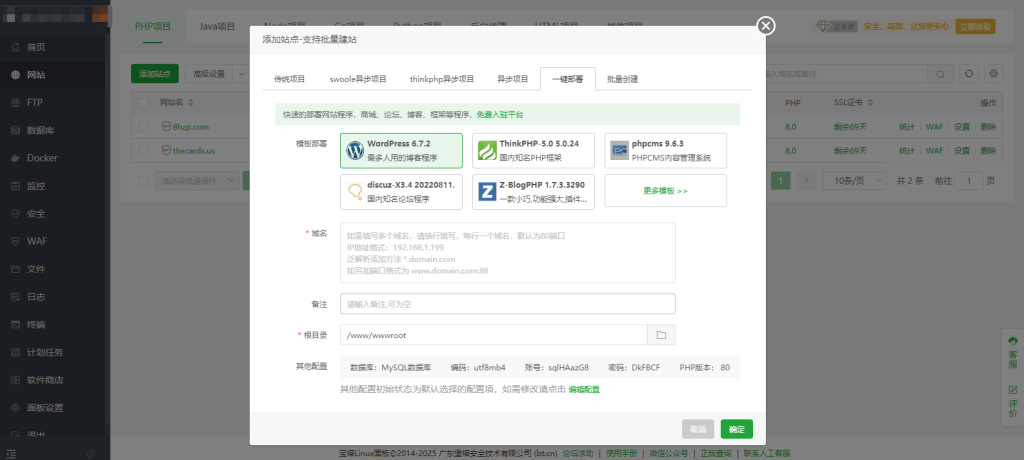Open 终端 terminal sidebar icon

(x=15, y=325)
